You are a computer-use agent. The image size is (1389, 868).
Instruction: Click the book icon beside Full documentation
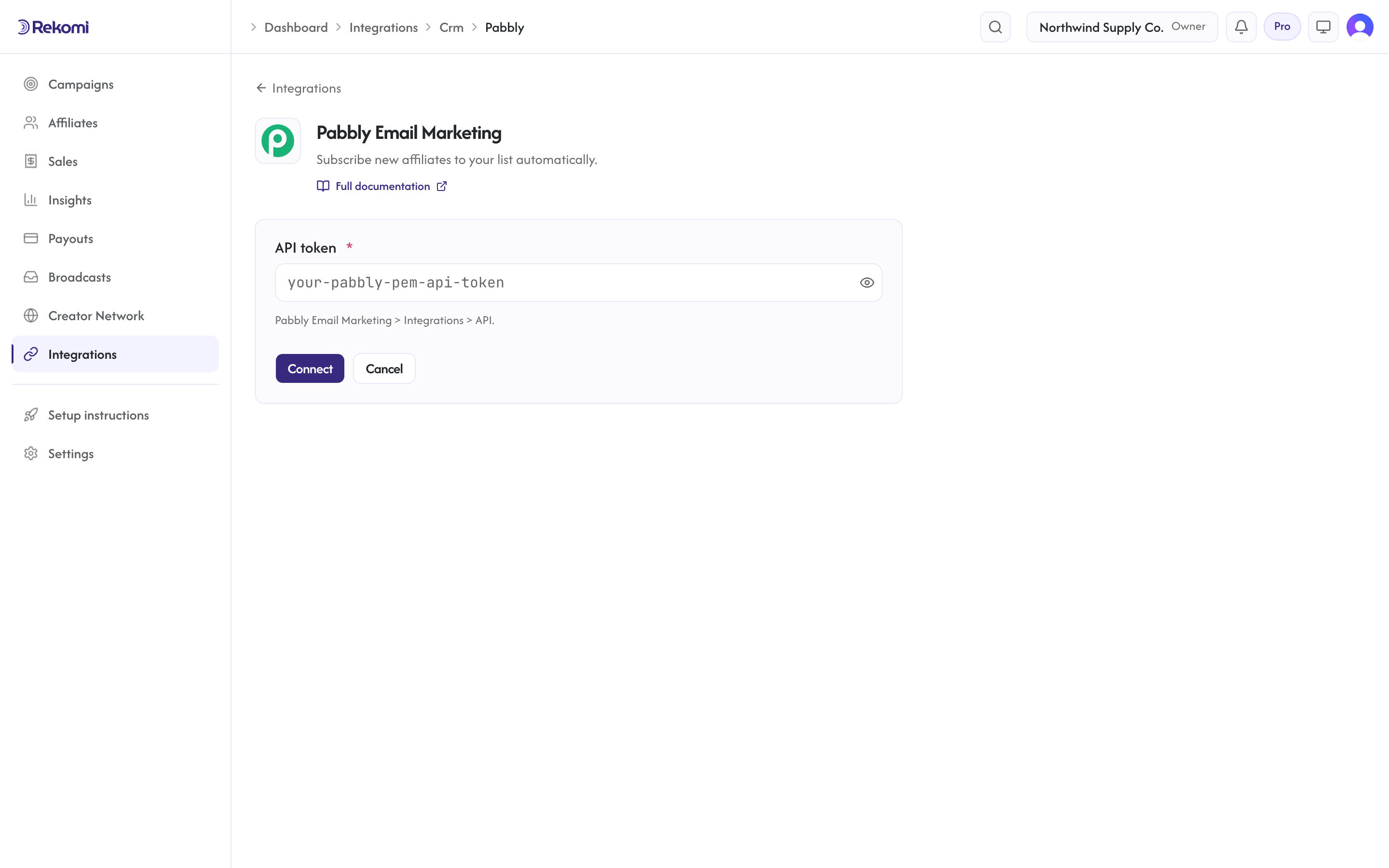pos(323,186)
